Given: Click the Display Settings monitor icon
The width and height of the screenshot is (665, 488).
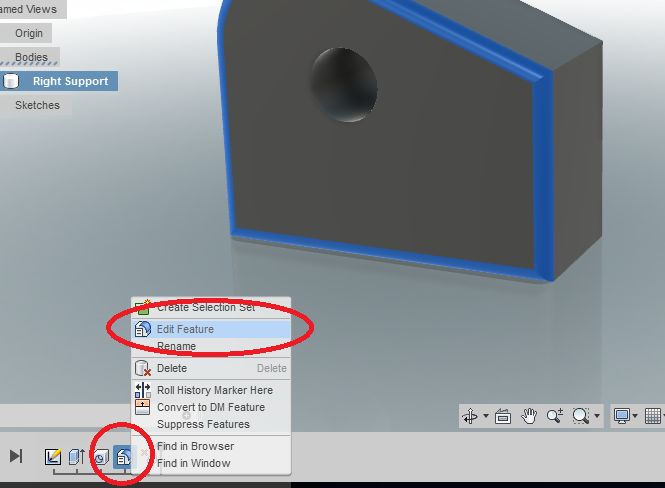Looking at the screenshot, I should (622, 416).
